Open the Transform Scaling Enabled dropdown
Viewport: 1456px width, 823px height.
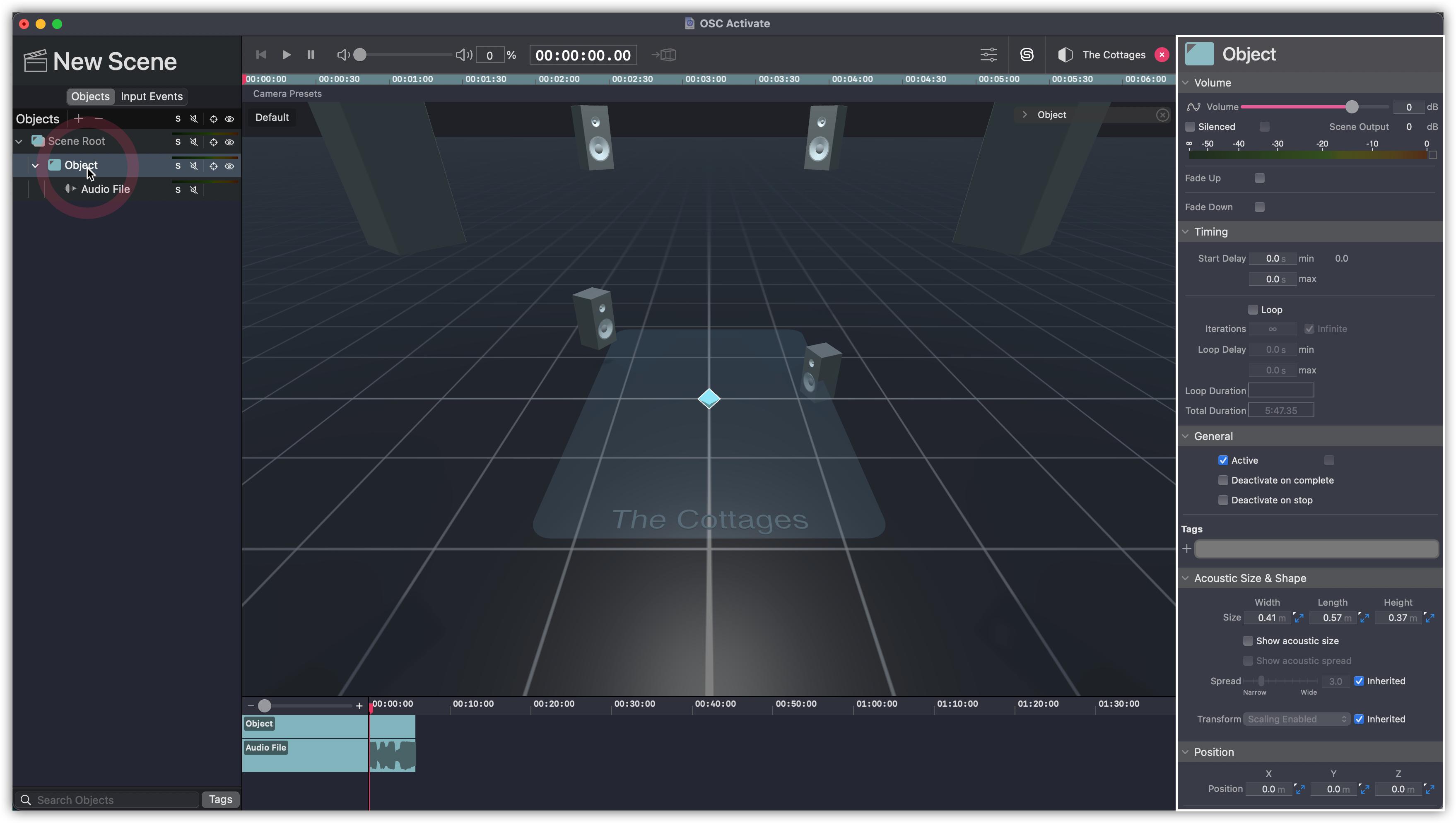tap(1297, 719)
